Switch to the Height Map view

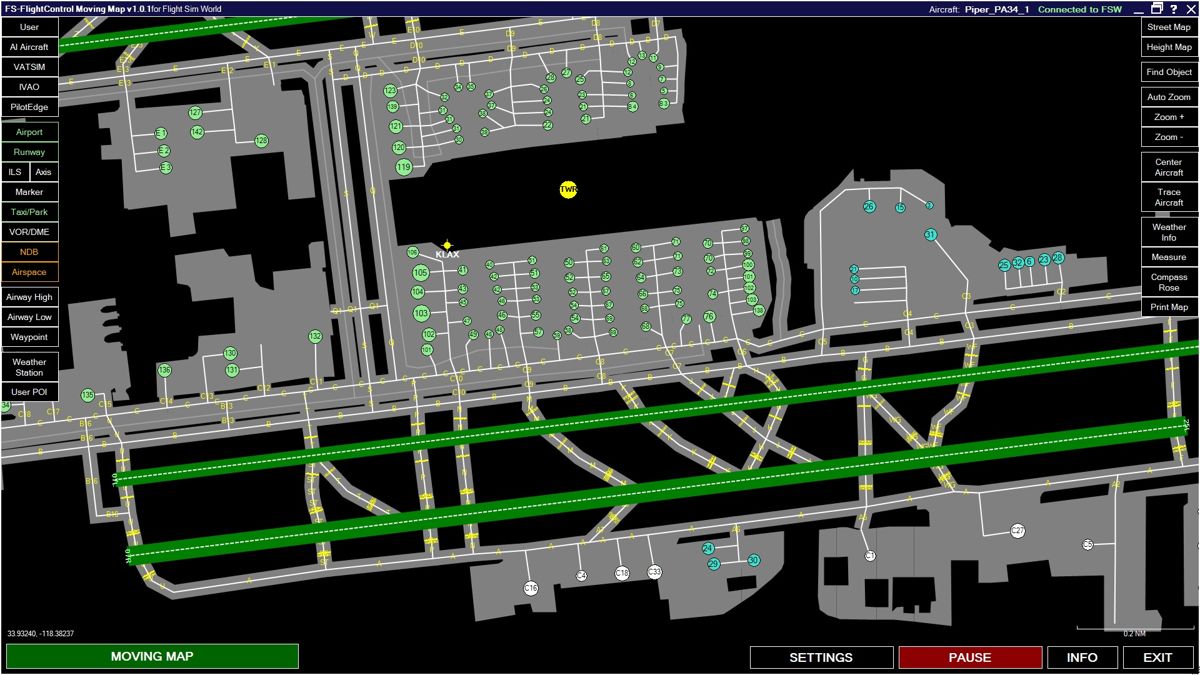click(1168, 47)
